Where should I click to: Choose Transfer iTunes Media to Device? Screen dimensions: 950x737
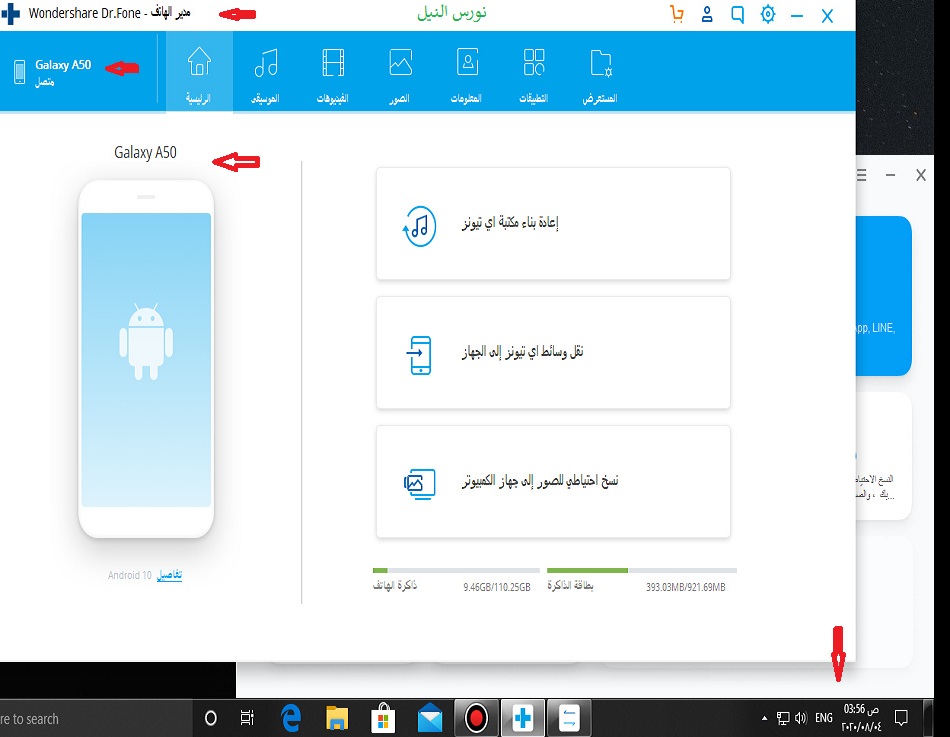coord(553,353)
